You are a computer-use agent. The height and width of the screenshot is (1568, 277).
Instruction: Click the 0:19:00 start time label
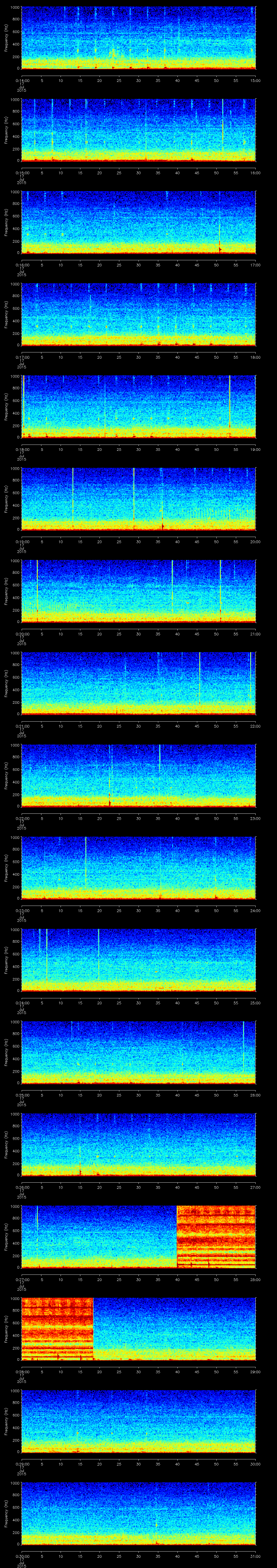click(x=22, y=542)
